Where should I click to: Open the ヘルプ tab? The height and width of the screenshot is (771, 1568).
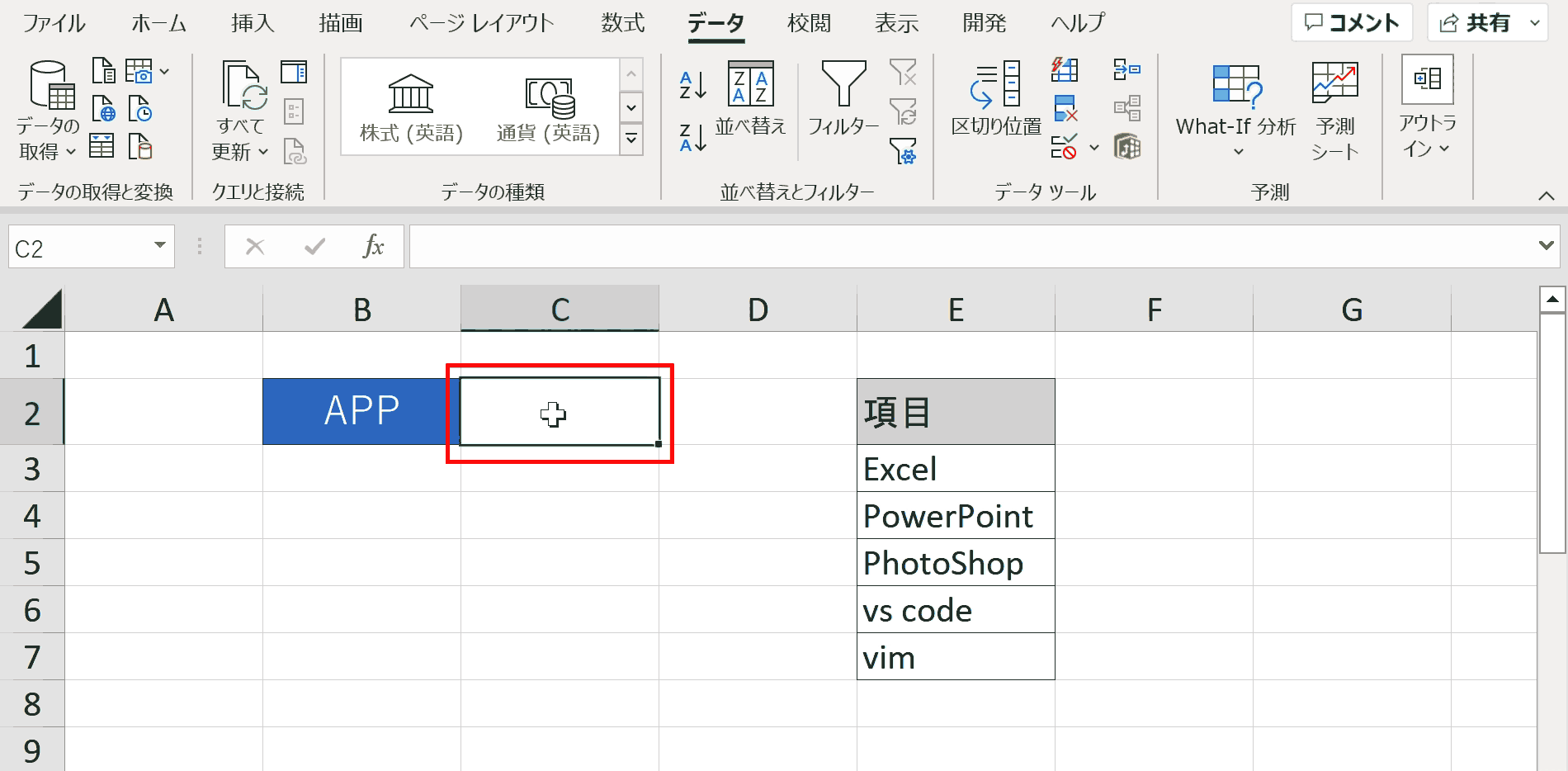pyautogui.click(x=1077, y=23)
